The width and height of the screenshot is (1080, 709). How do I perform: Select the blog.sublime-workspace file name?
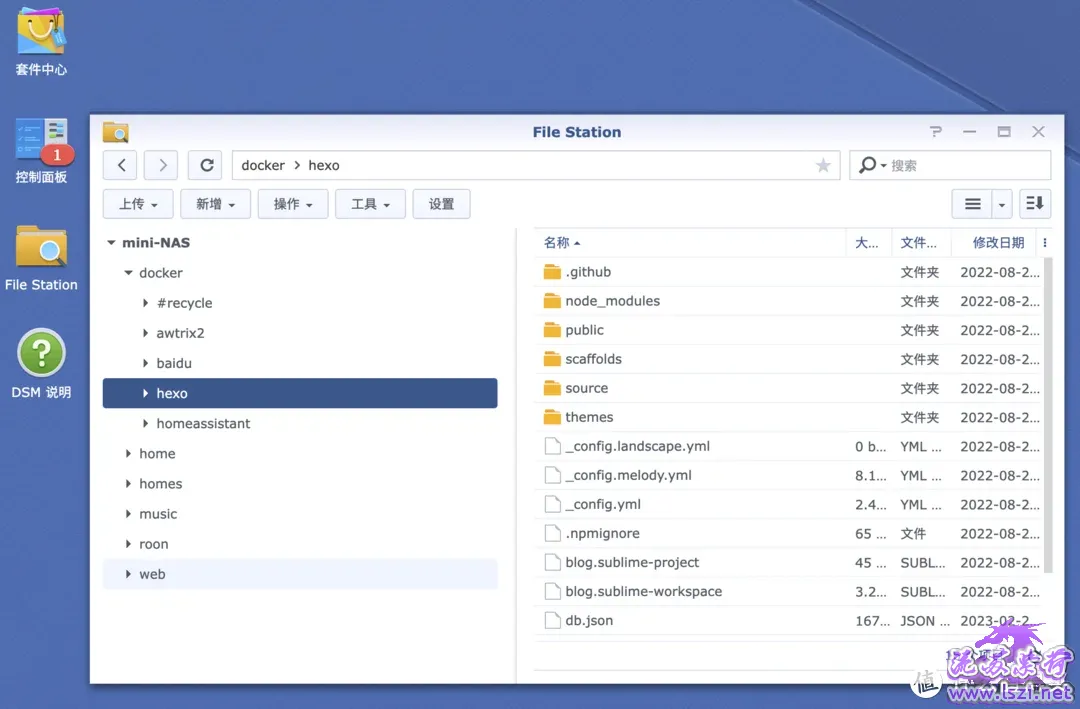click(643, 591)
